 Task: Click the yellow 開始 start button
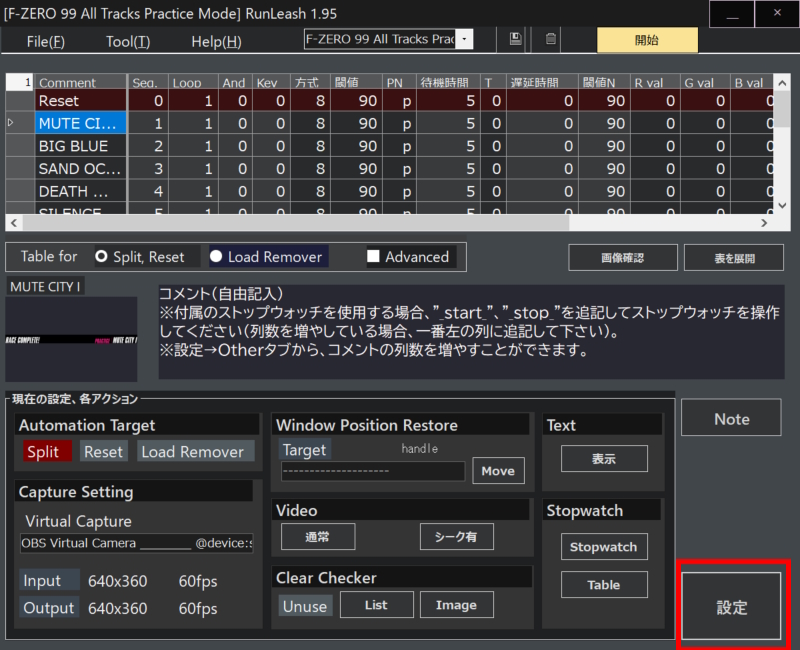[647, 40]
